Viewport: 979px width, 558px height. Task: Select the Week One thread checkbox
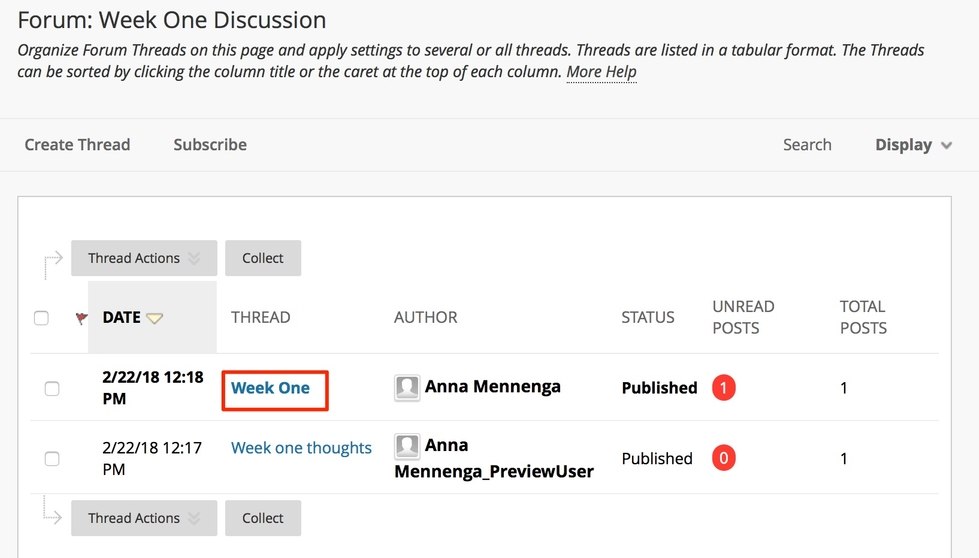(52, 389)
